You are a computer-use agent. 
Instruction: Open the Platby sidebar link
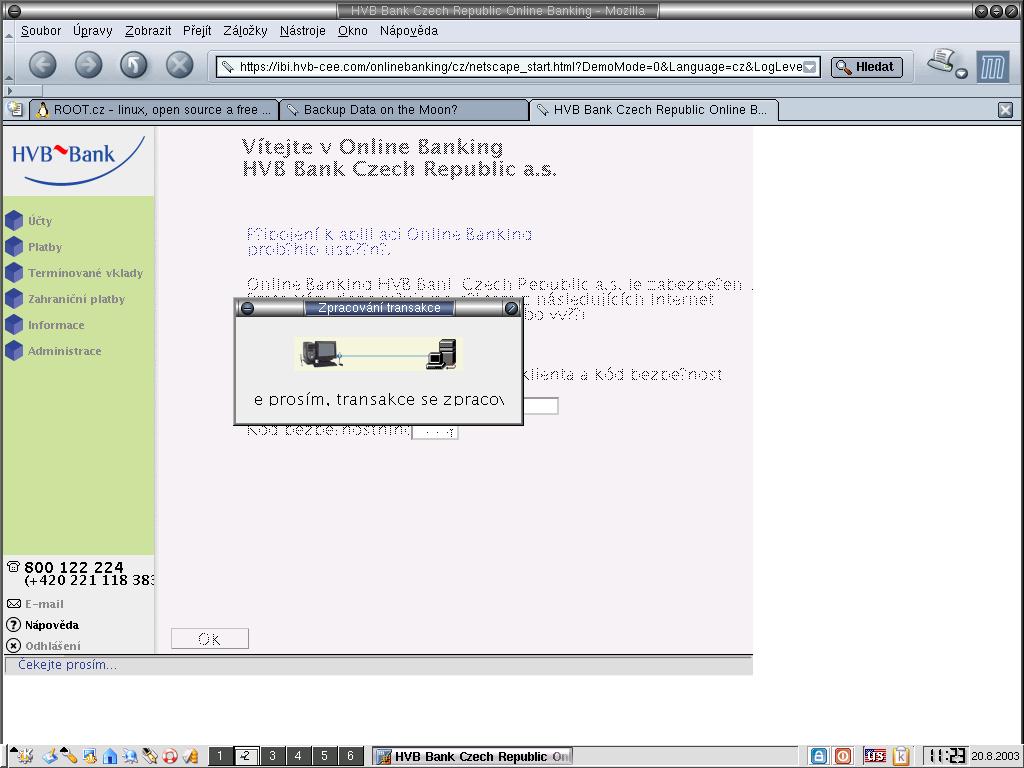(45, 247)
